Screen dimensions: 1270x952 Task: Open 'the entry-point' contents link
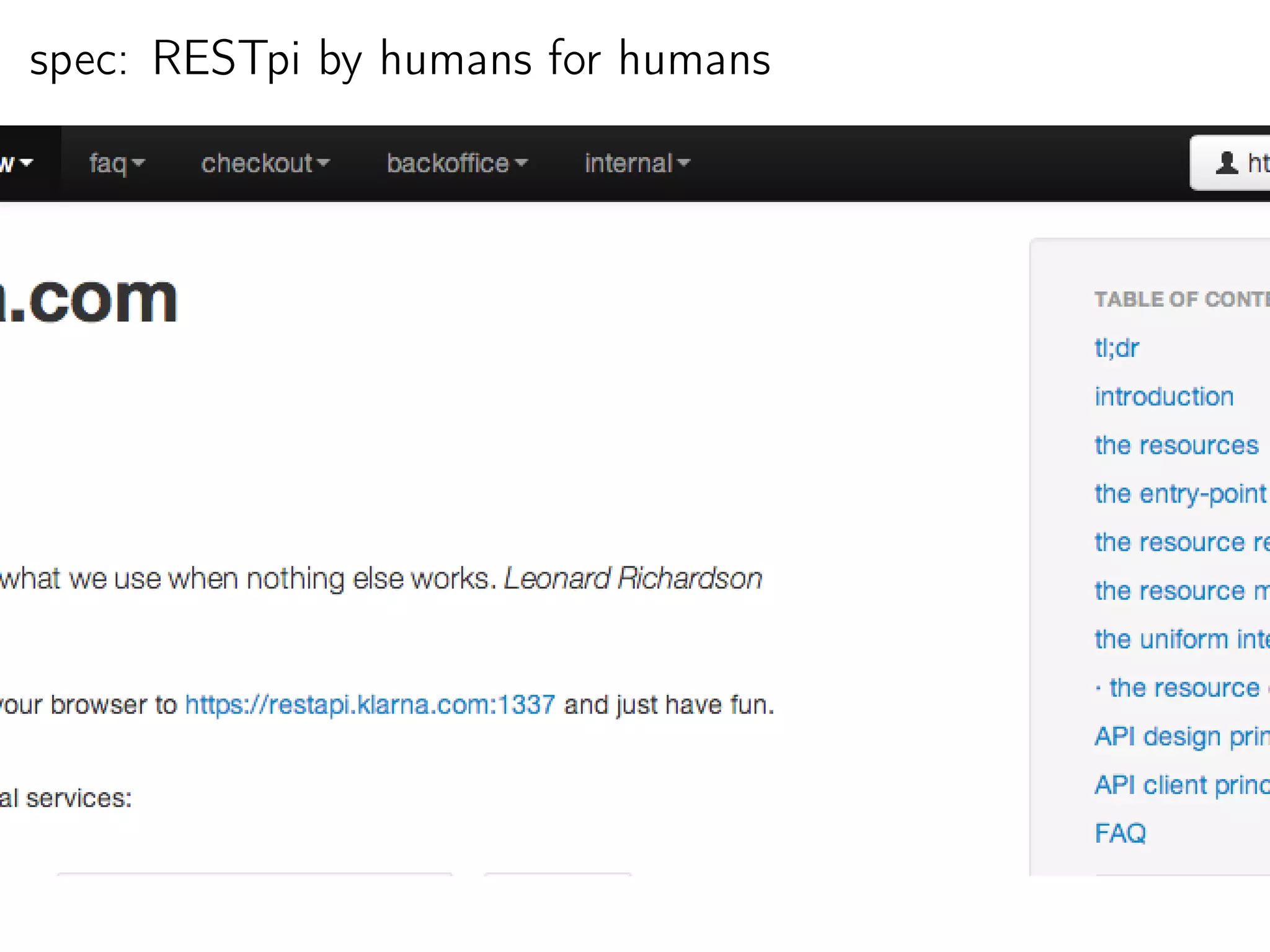pos(1180,494)
